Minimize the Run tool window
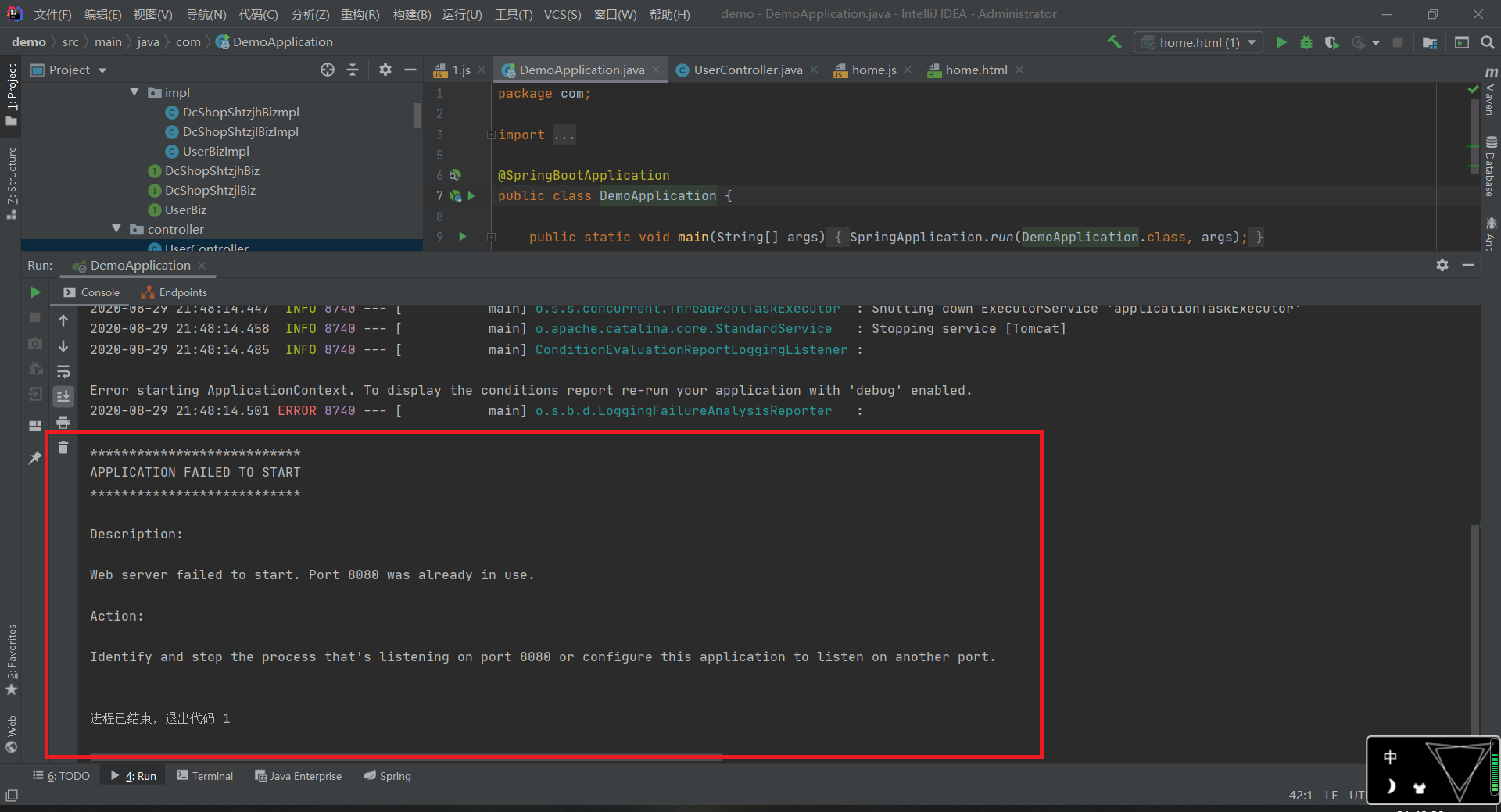The image size is (1501, 812). click(x=1468, y=265)
